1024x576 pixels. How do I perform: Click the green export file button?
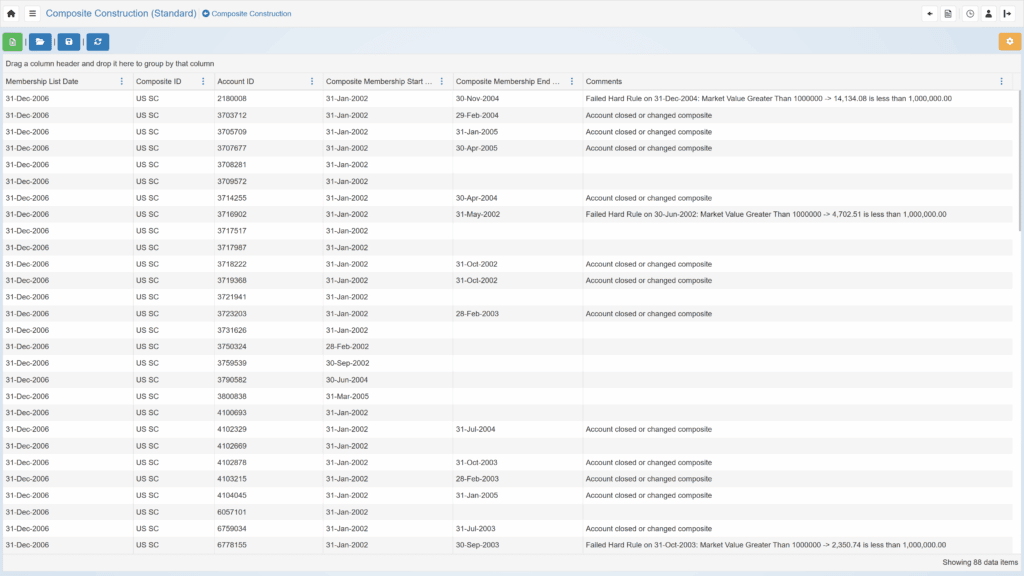tap(12, 42)
